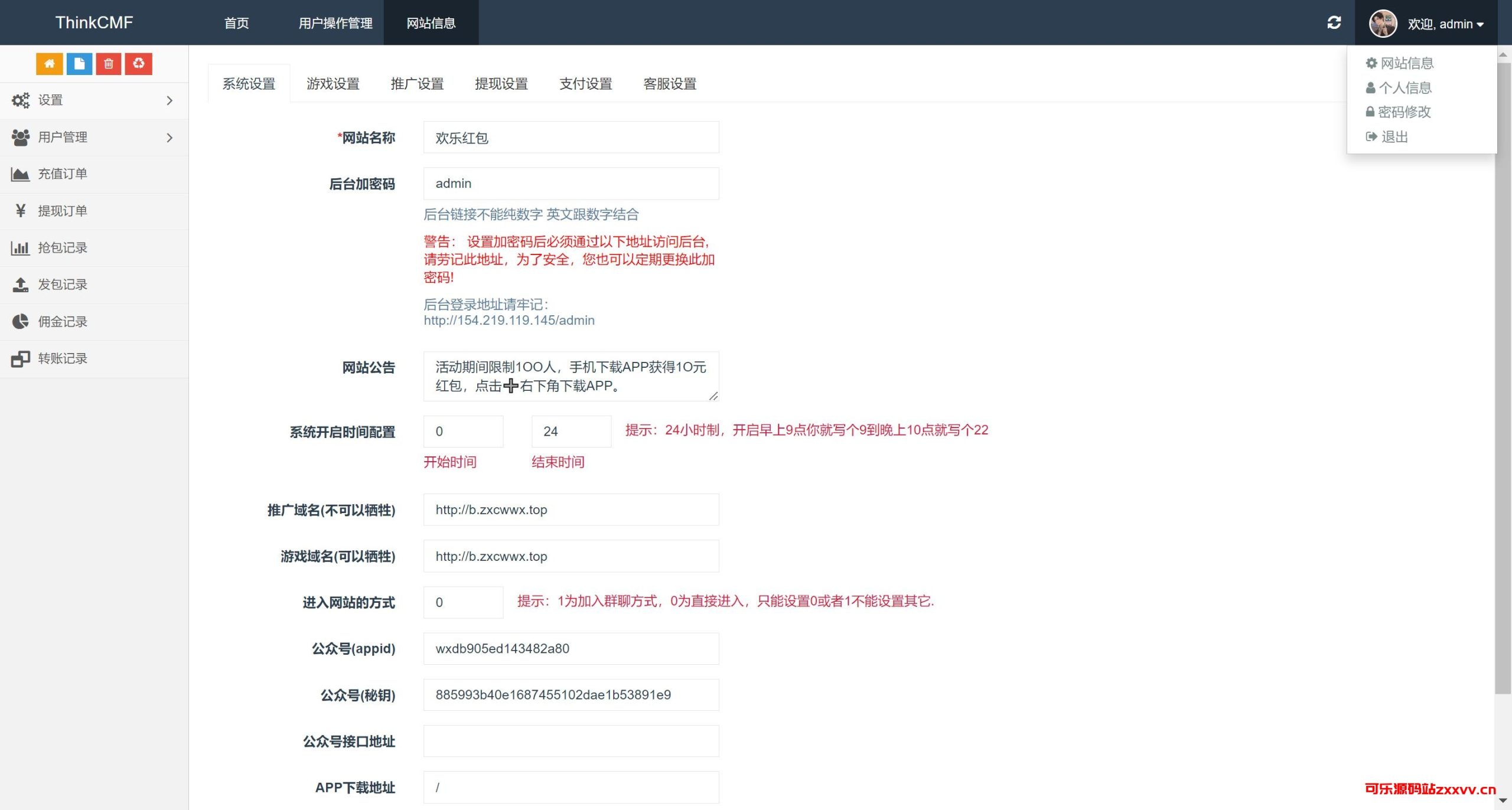
Task: Choose 密码修改 from the user dropdown menu
Action: pyautogui.click(x=1404, y=112)
